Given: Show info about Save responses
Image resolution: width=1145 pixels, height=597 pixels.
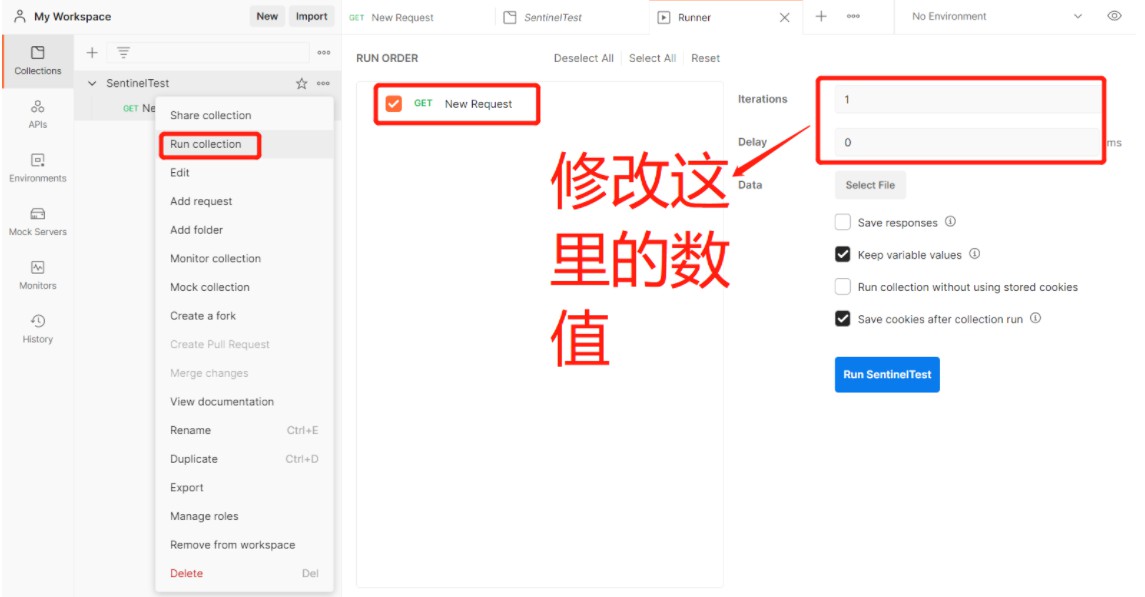Looking at the screenshot, I should pyautogui.click(x=950, y=222).
